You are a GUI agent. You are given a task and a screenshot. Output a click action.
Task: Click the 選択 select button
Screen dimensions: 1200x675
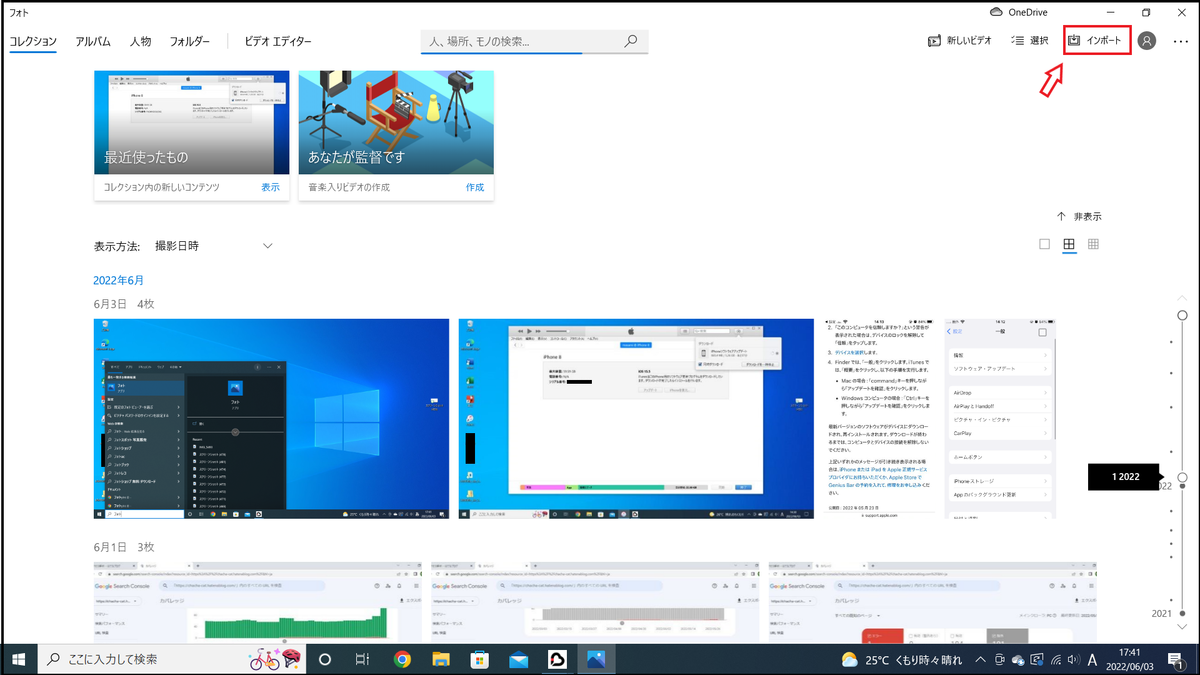point(1030,41)
